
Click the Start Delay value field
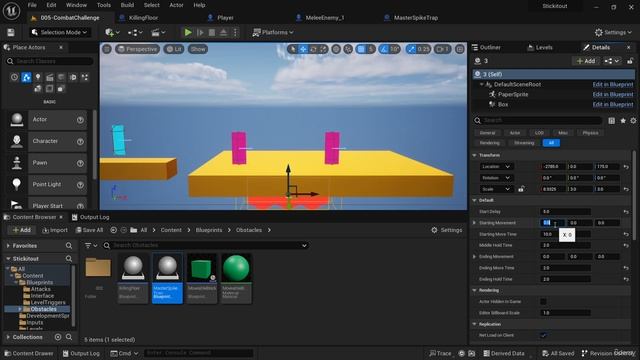565,211
